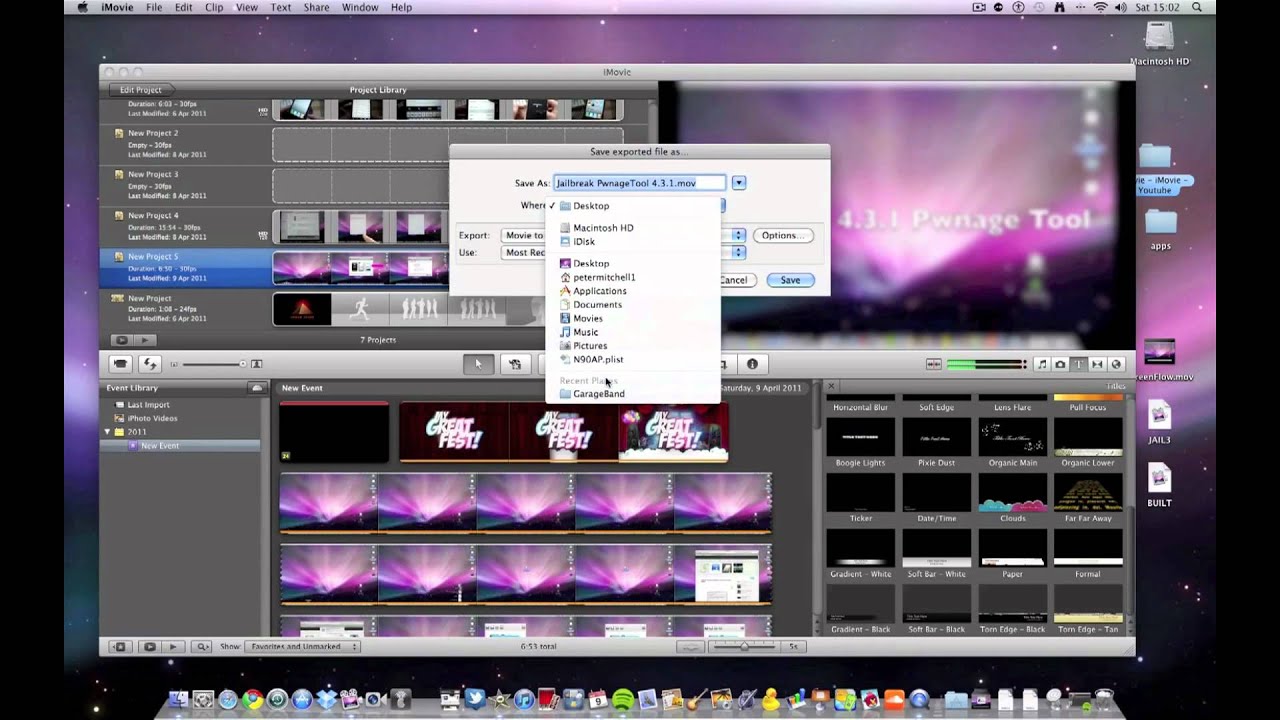Open Safari from the Dock
The image size is (1280, 720).
click(x=227, y=700)
